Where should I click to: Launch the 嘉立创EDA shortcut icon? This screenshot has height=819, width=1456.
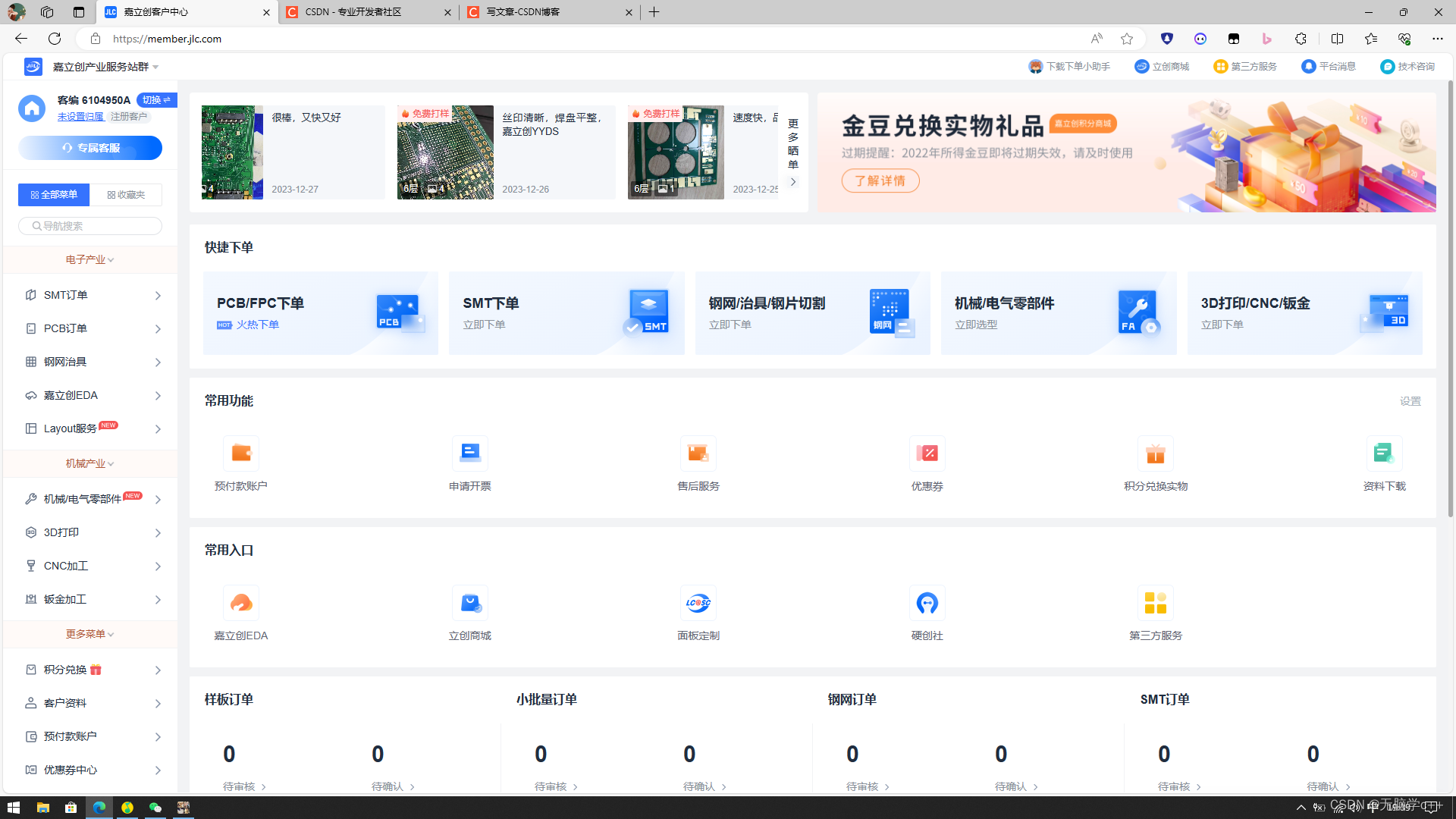click(241, 603)
